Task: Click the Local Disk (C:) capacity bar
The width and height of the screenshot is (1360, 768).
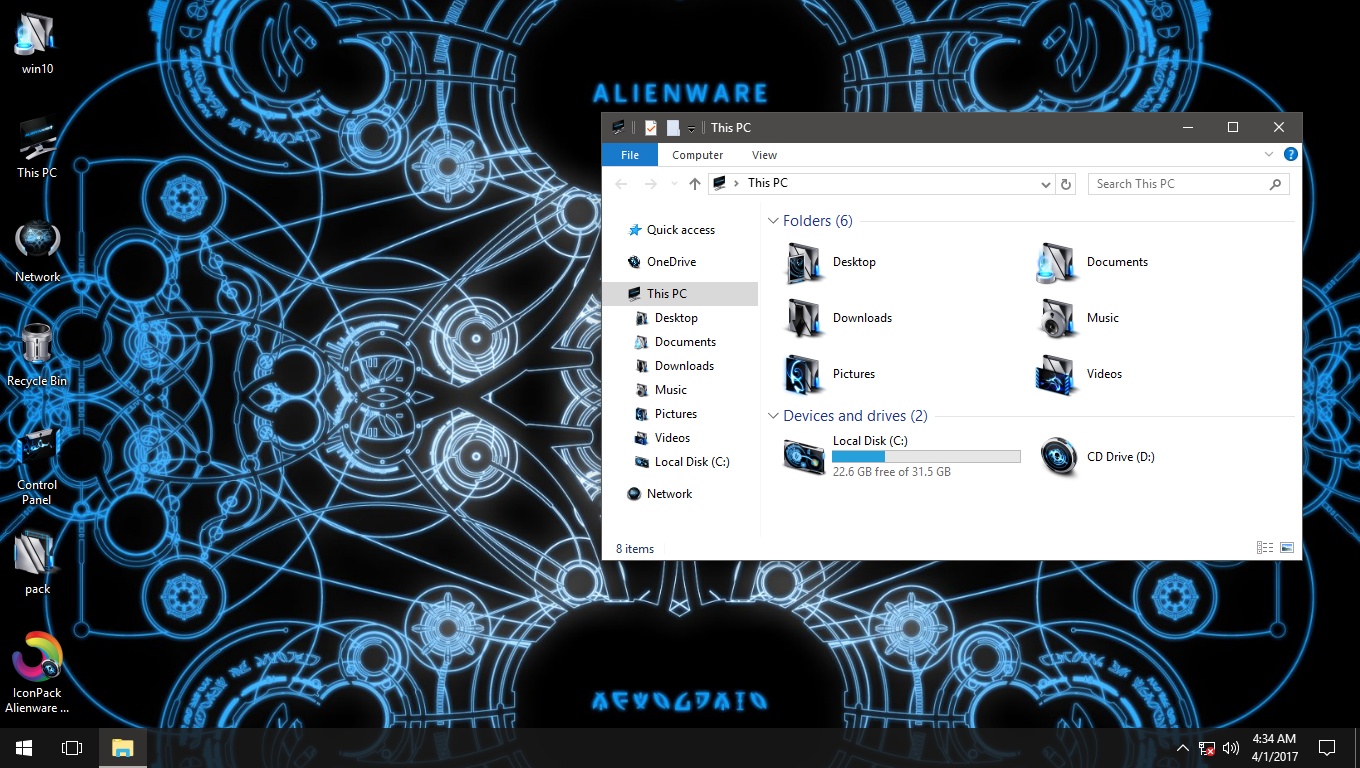Action: pos(925,456)
